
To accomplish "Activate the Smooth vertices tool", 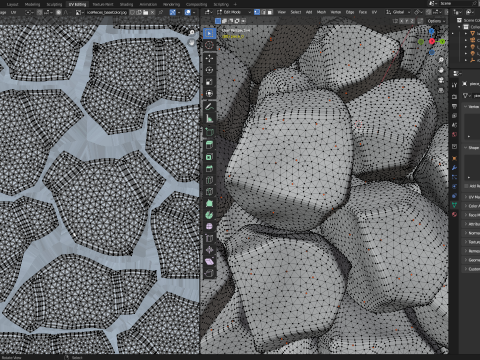I will [x=209, y=227].
